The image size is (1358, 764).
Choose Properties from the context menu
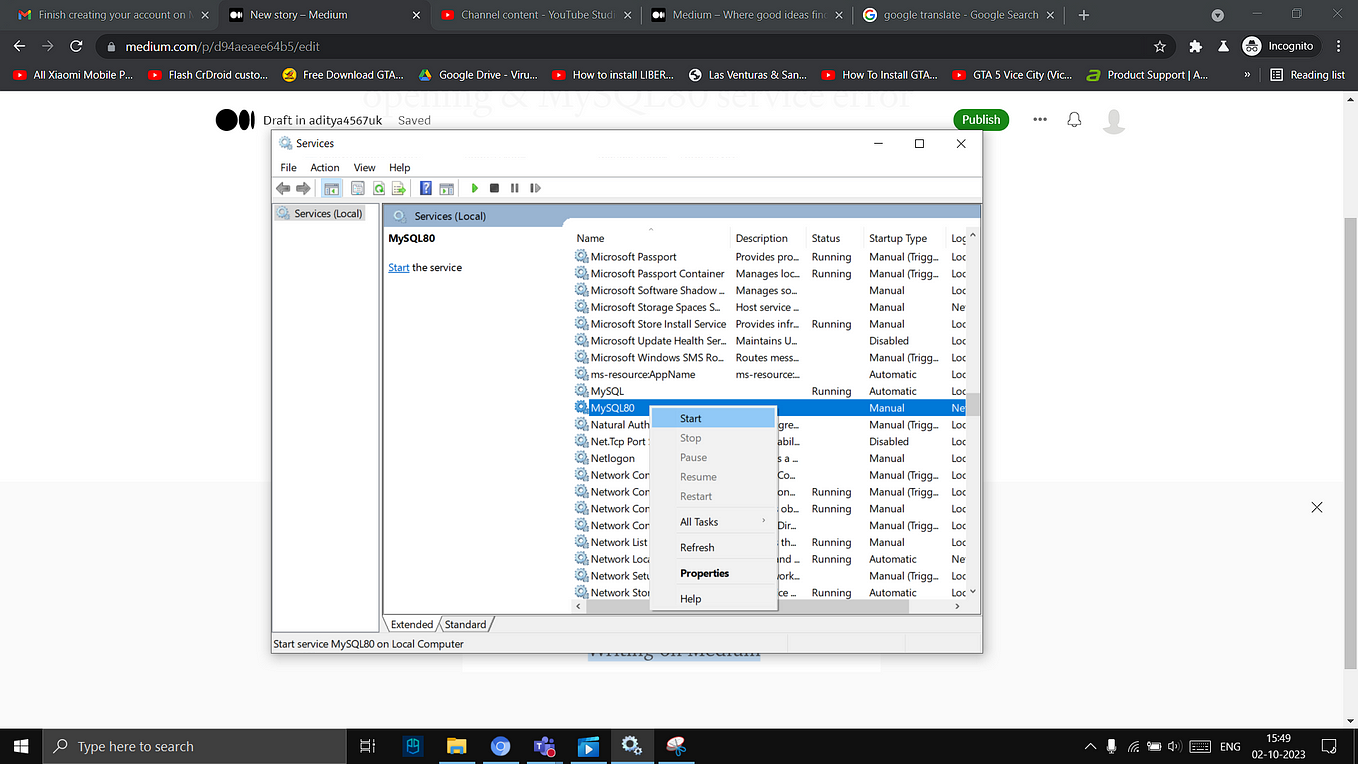pos(713,573)
